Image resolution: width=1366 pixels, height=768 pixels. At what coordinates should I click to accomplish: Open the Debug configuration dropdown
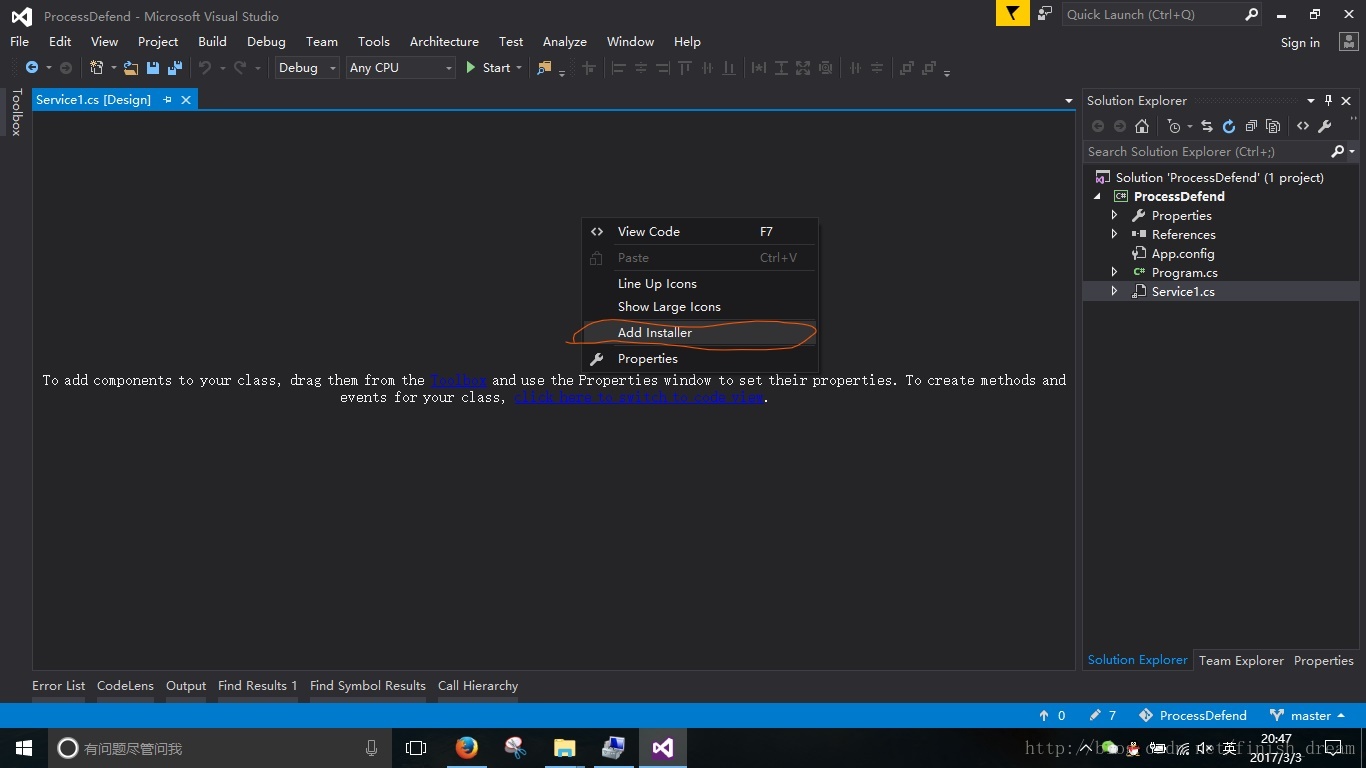click(308, 68)
